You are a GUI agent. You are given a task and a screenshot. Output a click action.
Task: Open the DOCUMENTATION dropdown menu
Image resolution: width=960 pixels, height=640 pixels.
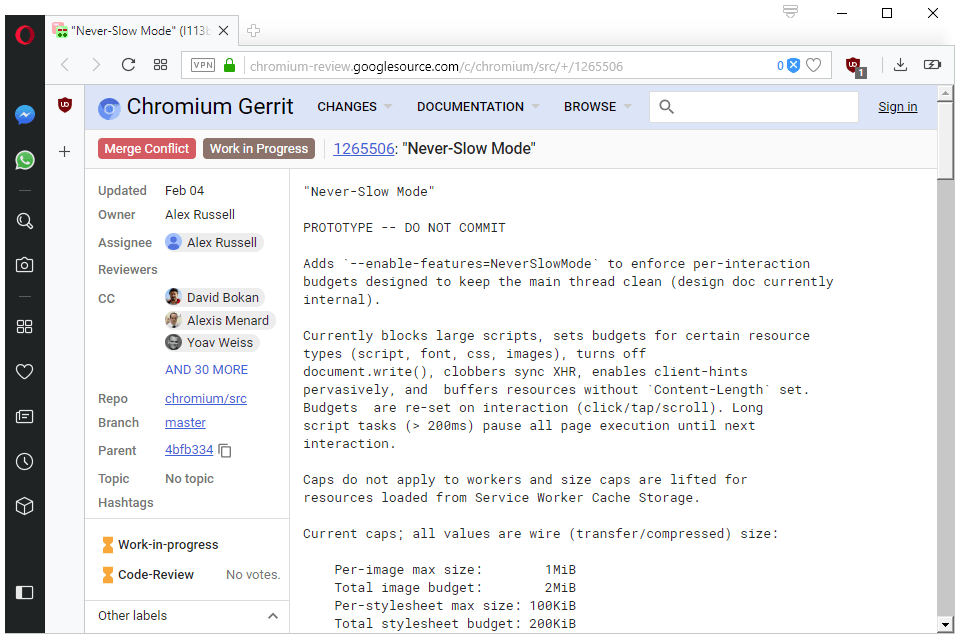click(478, 107)
